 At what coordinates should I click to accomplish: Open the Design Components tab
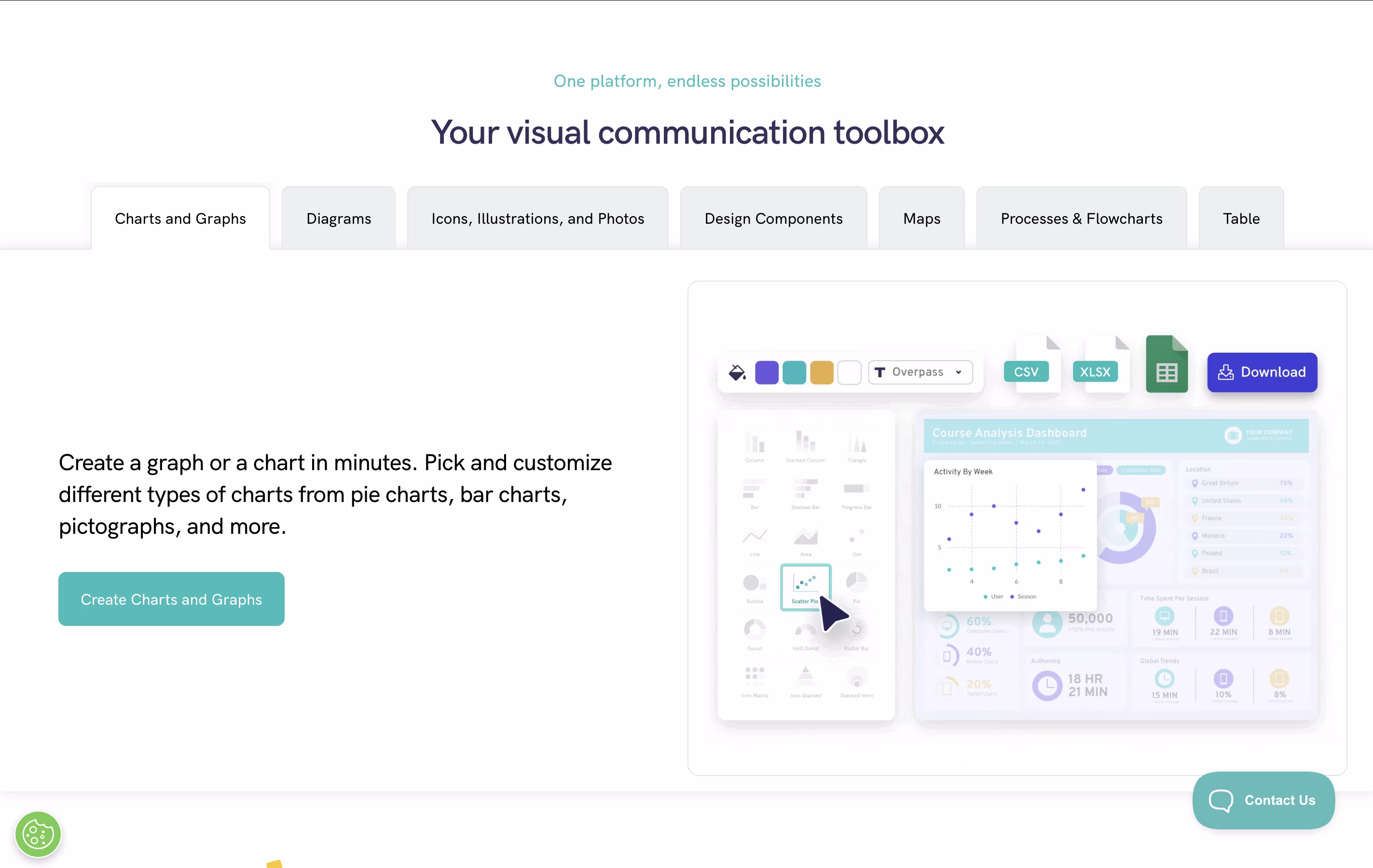tap(773, 219)
